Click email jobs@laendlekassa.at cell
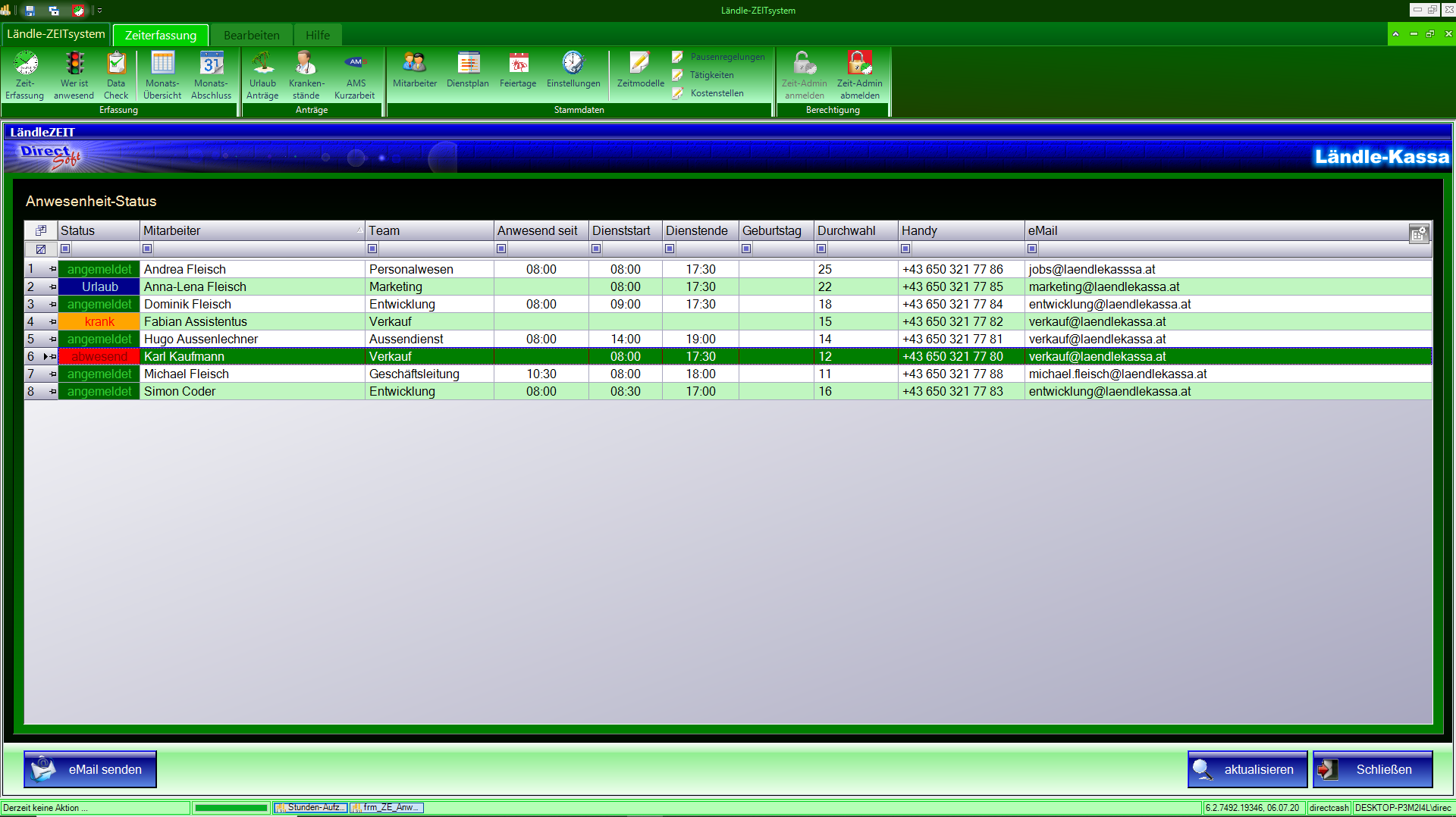The width and height of the screenshot is (1456, 817). click(x=1228, y=269)
